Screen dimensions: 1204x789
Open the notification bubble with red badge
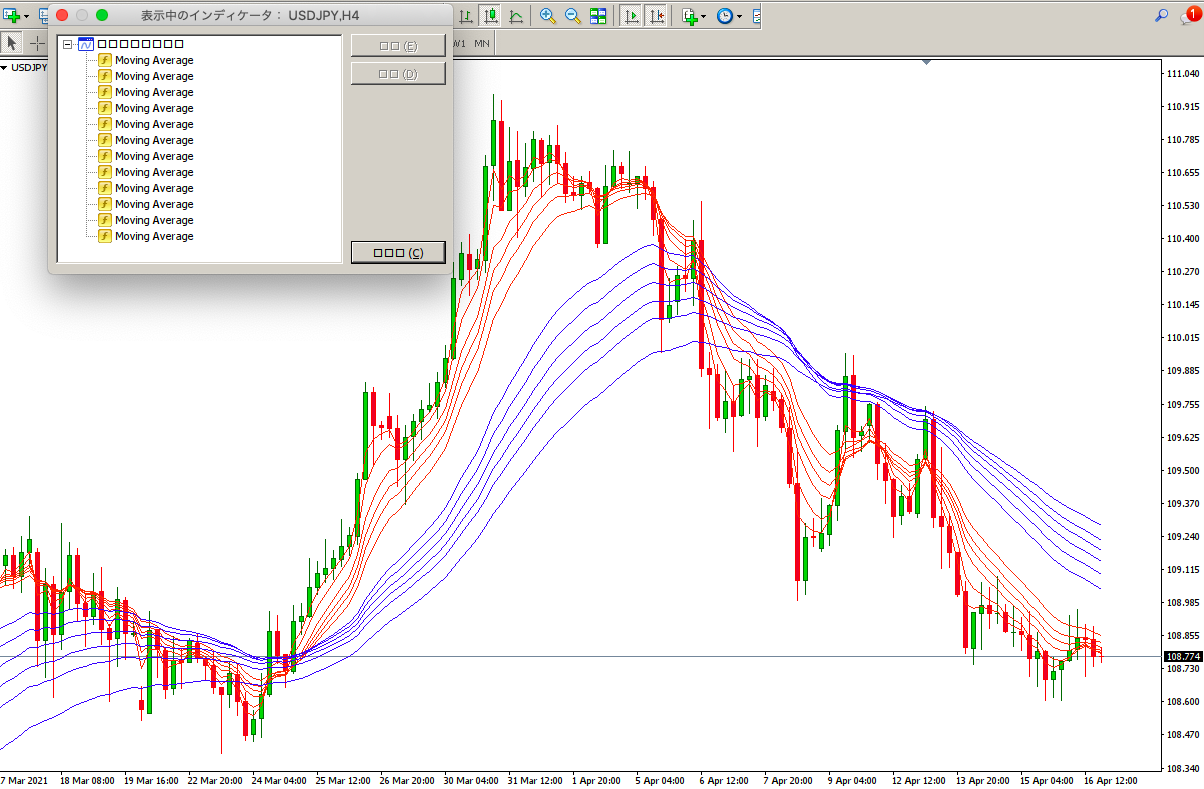point(1188,15)
